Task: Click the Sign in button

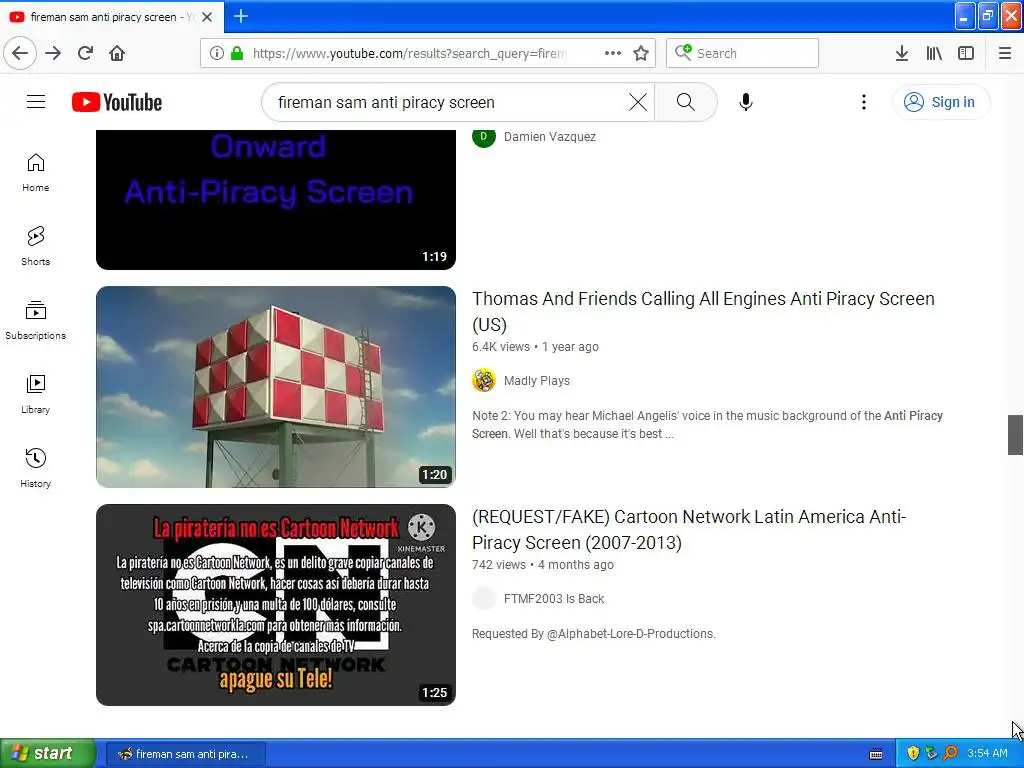Action: (x=940, y=102)
